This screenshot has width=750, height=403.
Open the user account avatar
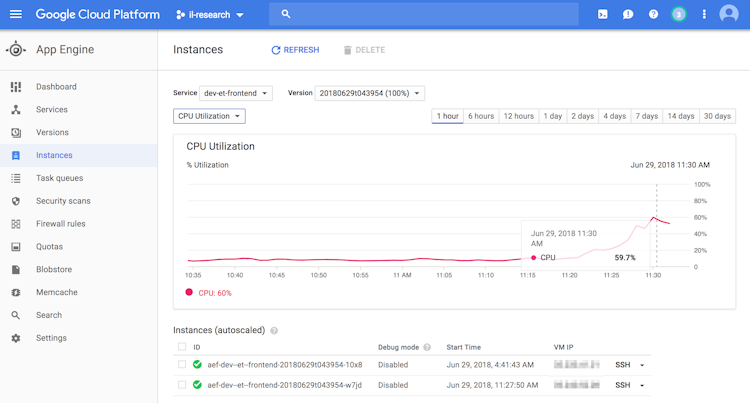tap(729, 14)
